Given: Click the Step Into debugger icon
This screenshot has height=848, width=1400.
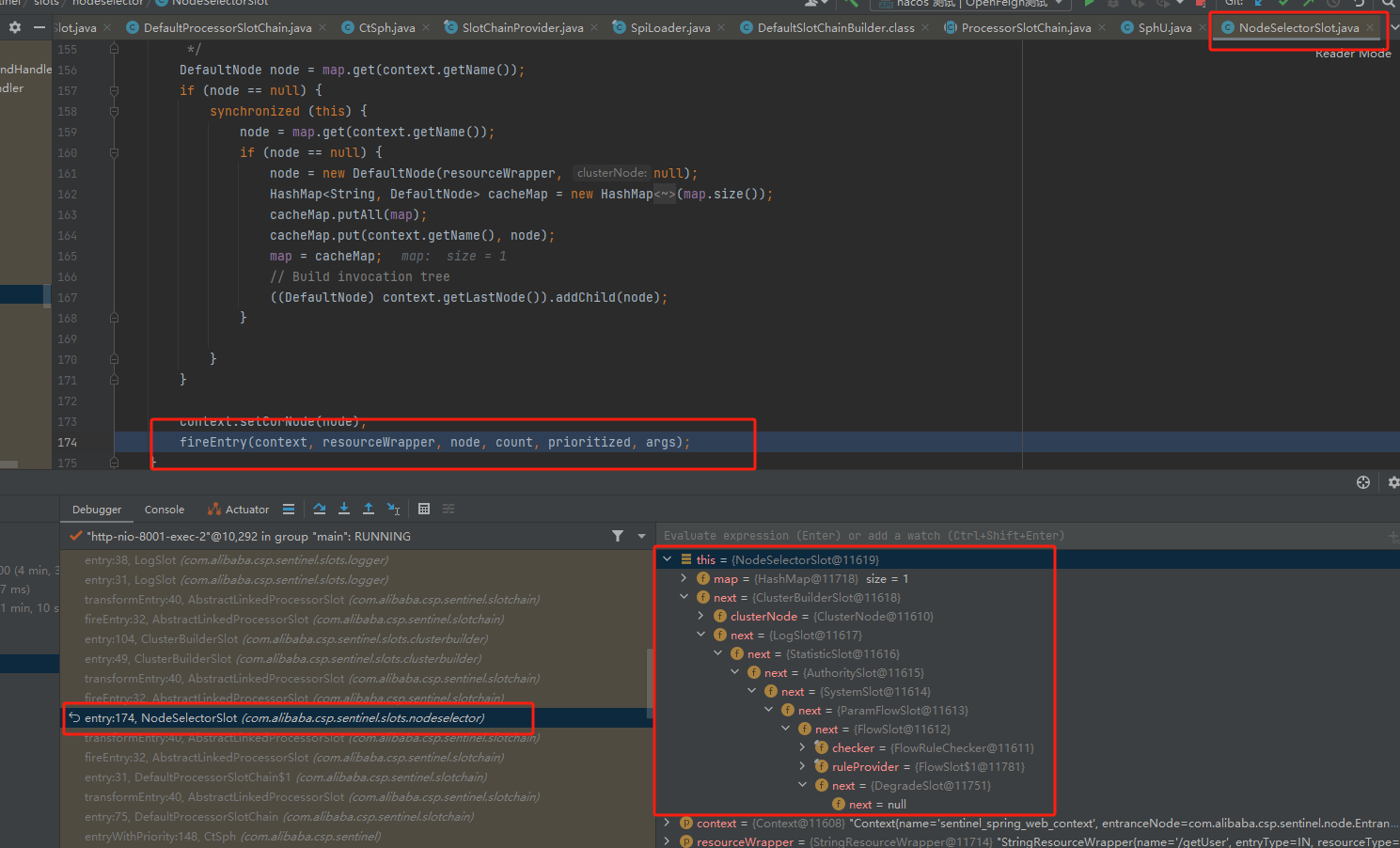Looking at the screenshot, I should tap(344, 509).
